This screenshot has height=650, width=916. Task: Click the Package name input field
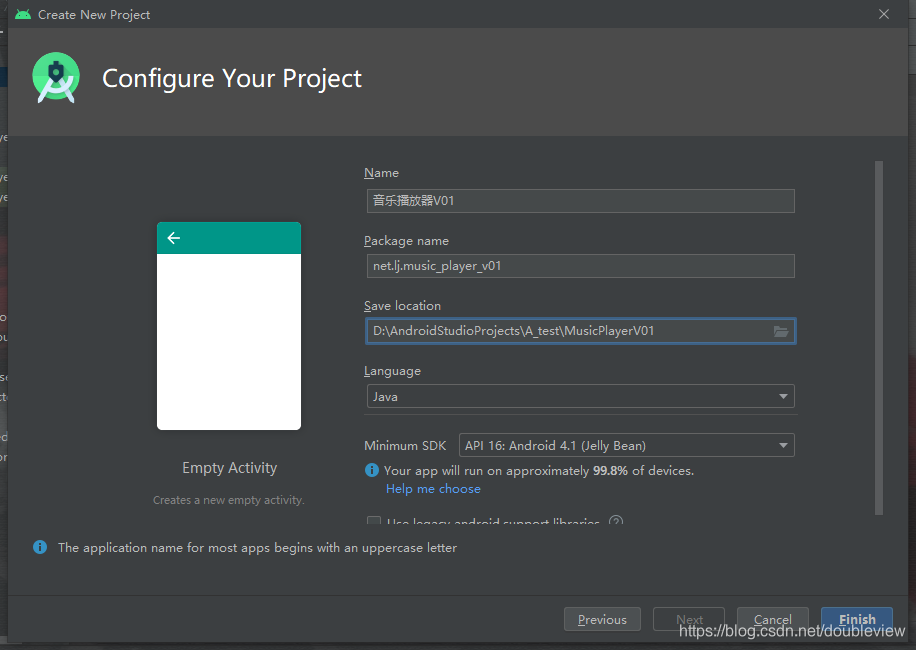[x=581, y=266]
